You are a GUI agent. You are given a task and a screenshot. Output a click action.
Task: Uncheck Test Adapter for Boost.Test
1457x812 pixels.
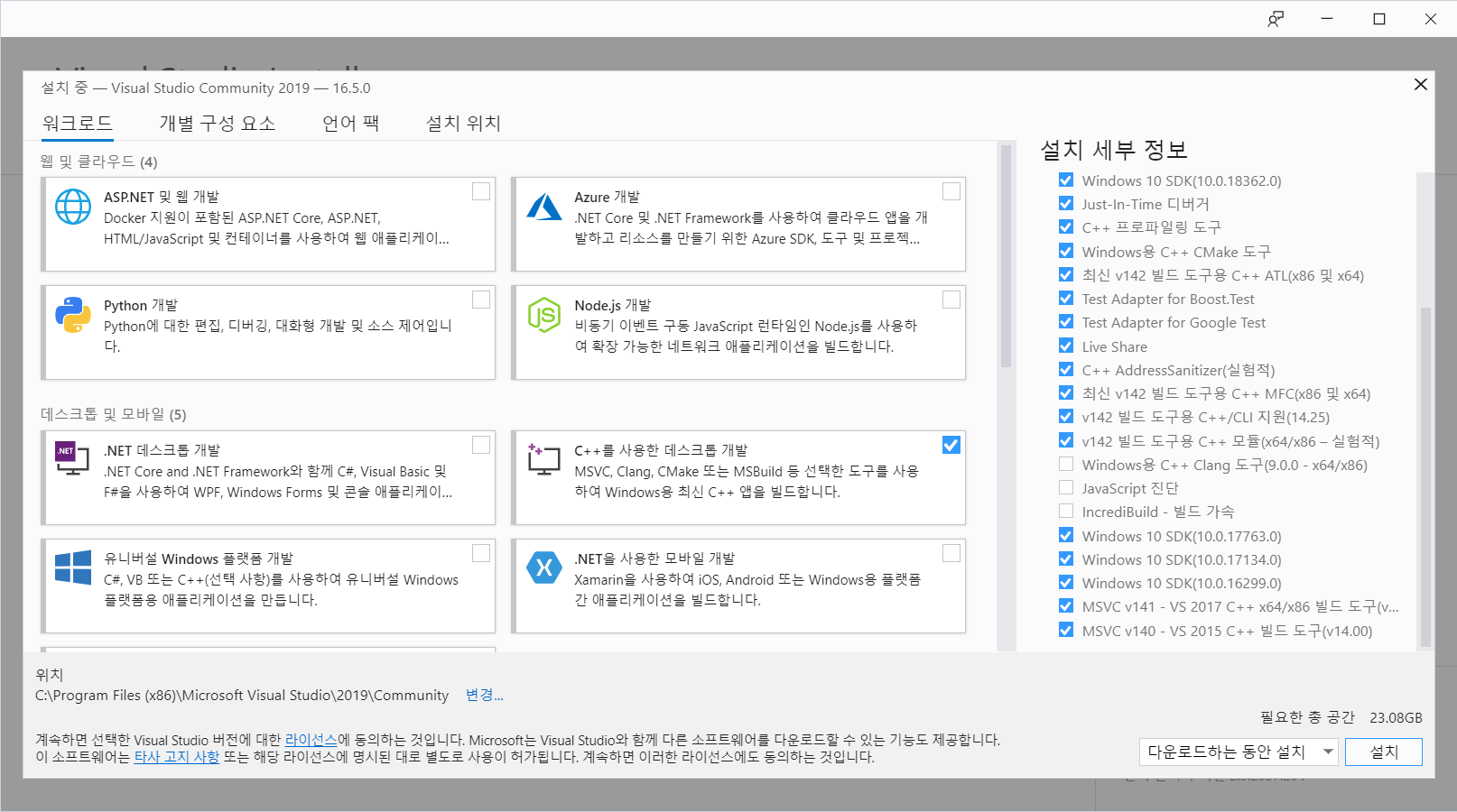click(1066, 299)
